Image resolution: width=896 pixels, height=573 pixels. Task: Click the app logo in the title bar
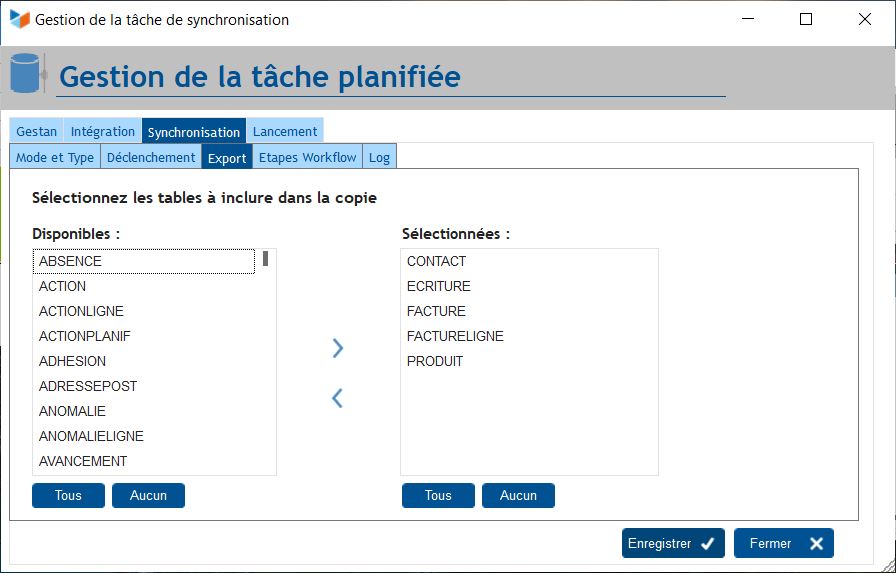(19, 19)
